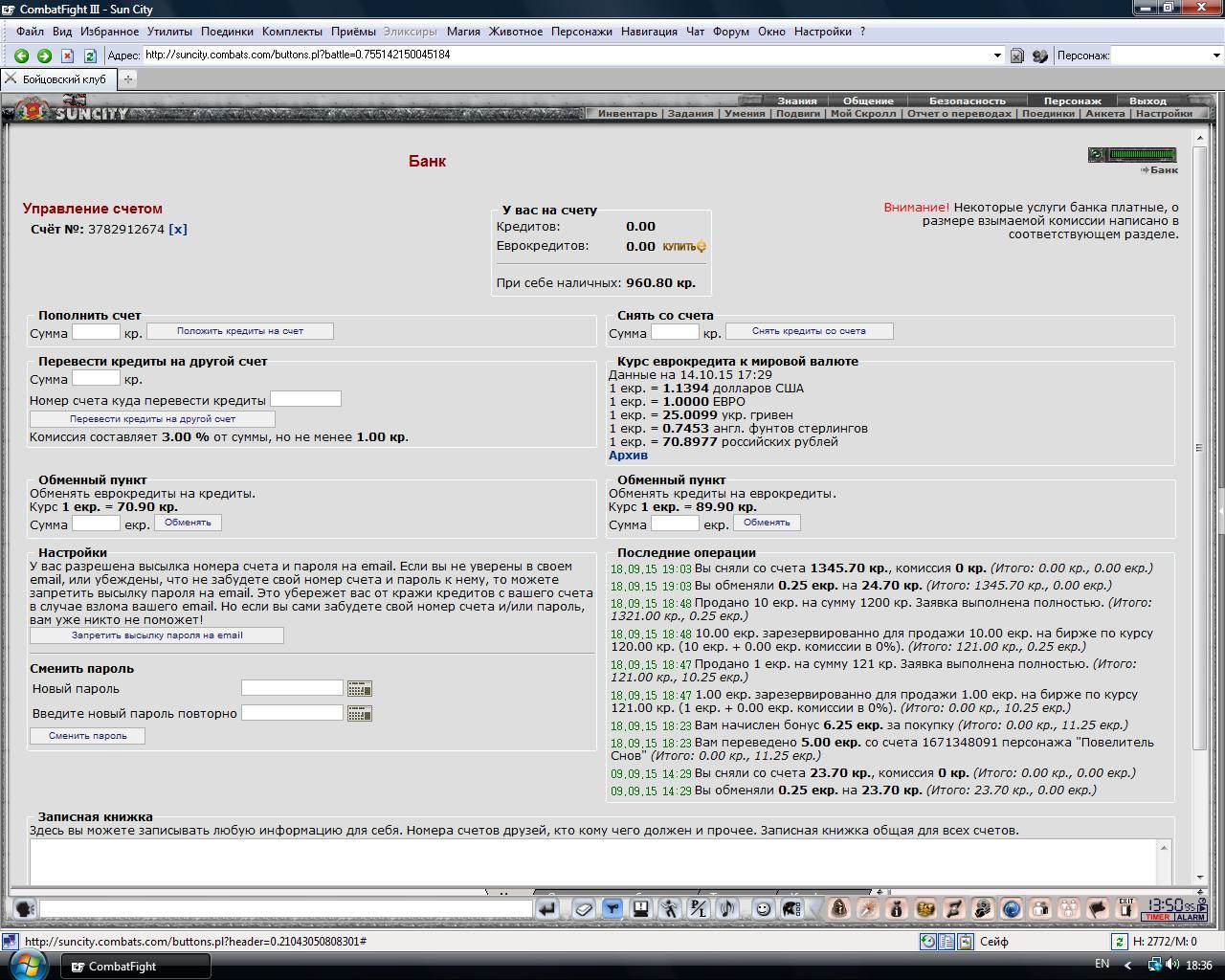Click calendar keypad icon next to new password
Image resolution: width=1225 pixels, height=980 pixels.
[360, 688]
